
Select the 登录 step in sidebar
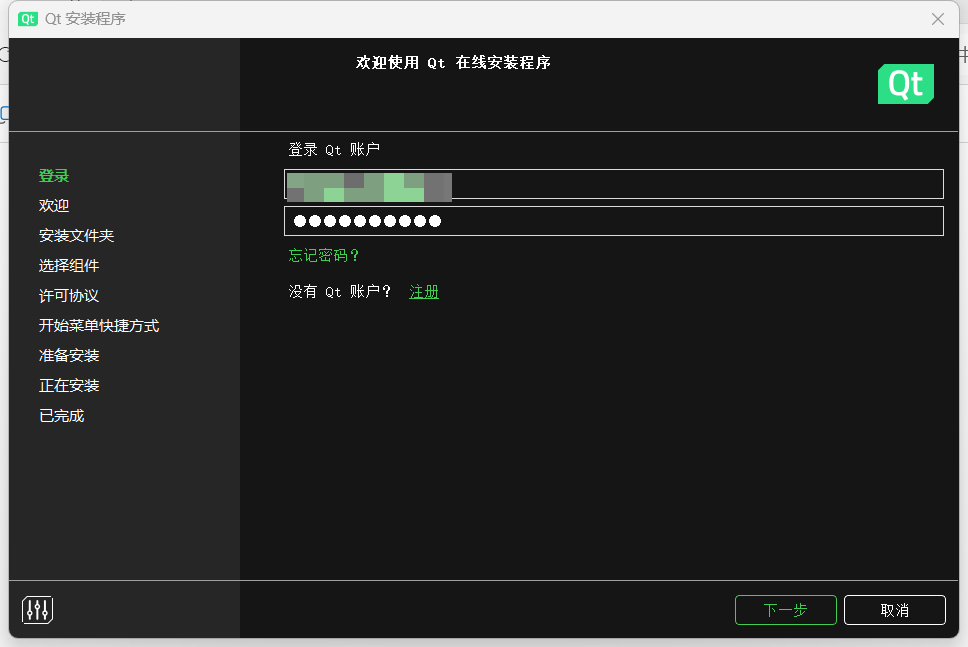54,176
